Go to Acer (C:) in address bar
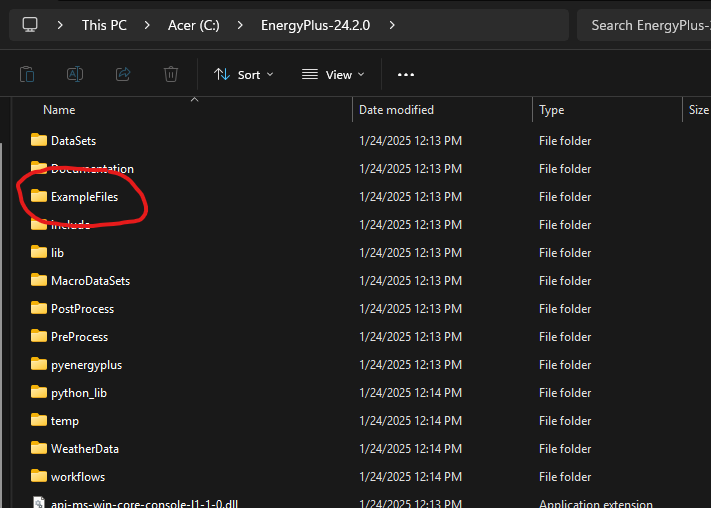The image size is (711, 508). click(x=196, y=25)
